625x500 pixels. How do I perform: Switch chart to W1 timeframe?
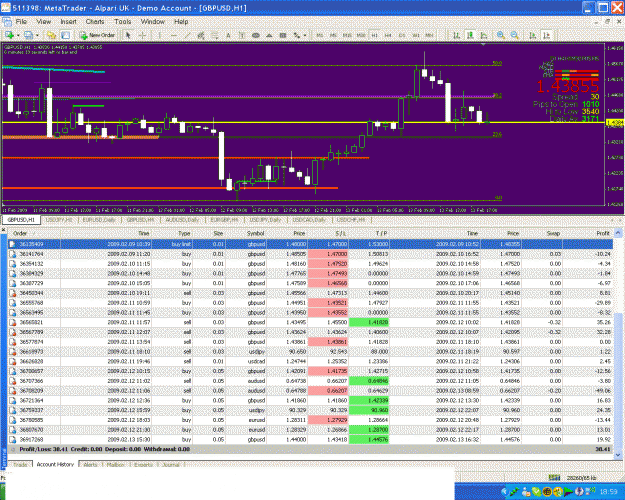point(416,35)
